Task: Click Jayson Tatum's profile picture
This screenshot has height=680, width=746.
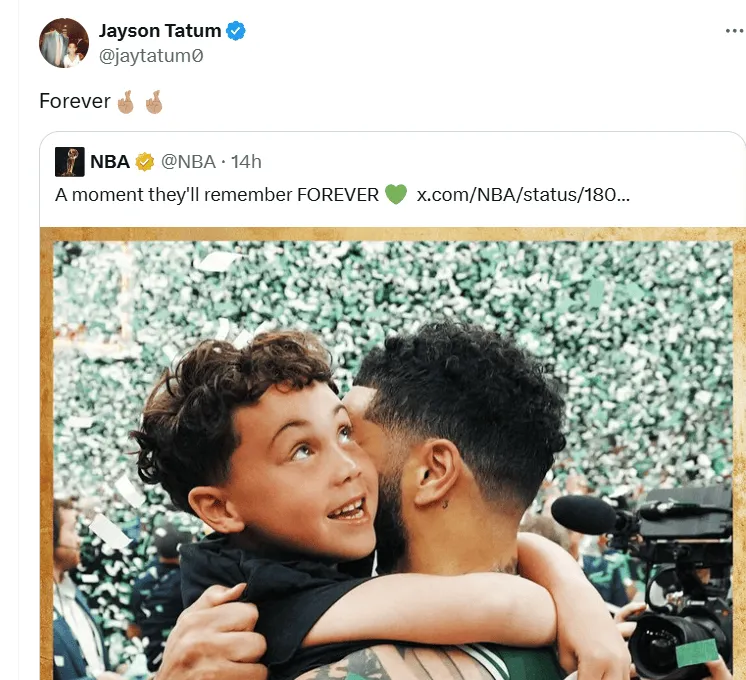Action: pos(64,43)
